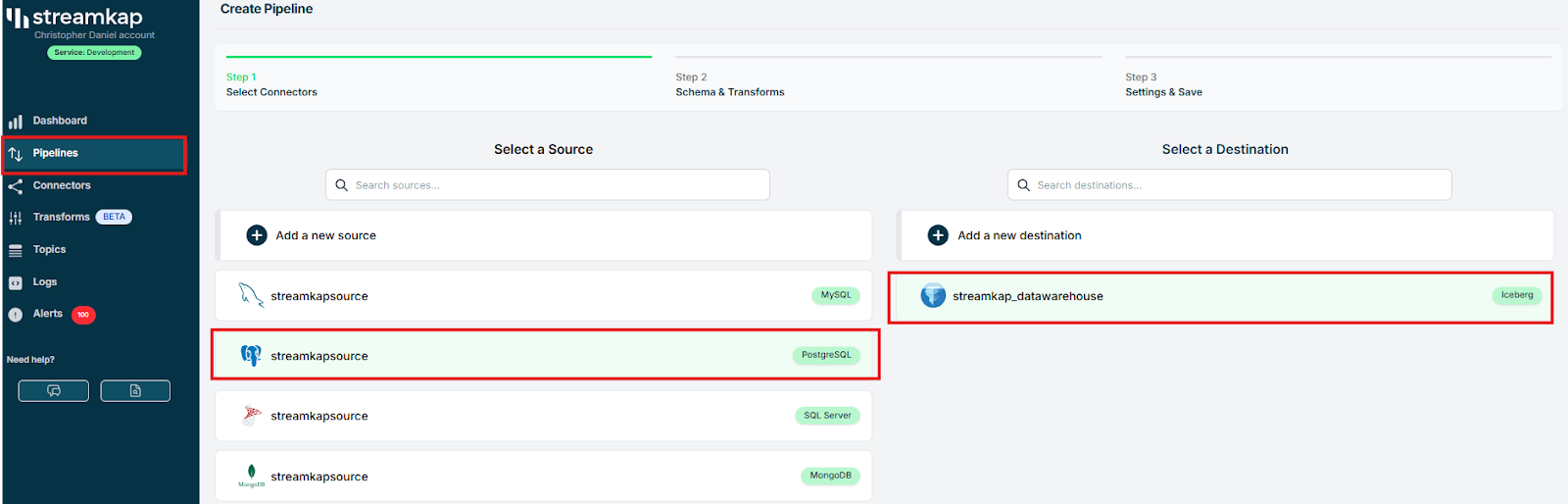Click the Topics stack icon
Image resolution: width=1568 pixels, height=504 pixels.
coord(16,251)
